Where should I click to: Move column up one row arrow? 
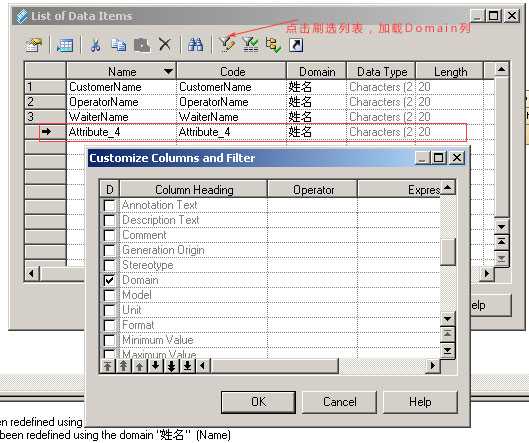pyautogui.click(x=139, y=366)
